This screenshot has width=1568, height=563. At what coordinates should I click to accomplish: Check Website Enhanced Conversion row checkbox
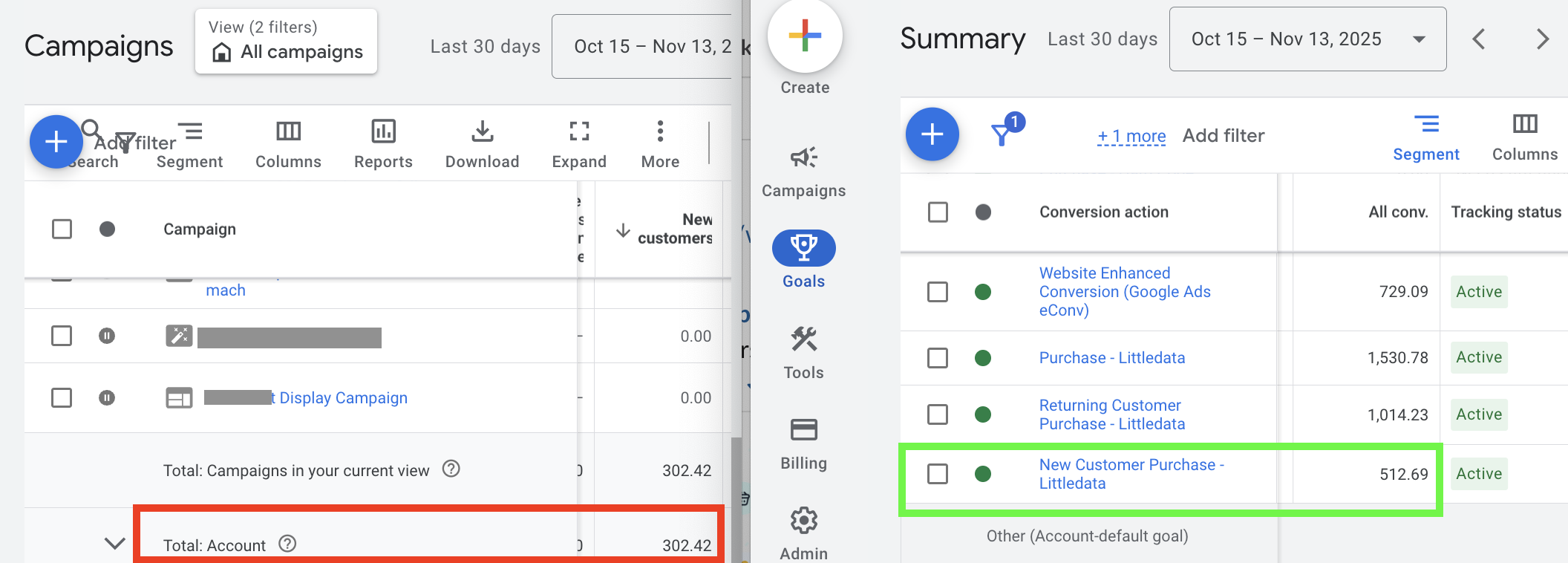click(x=938, y=292)
